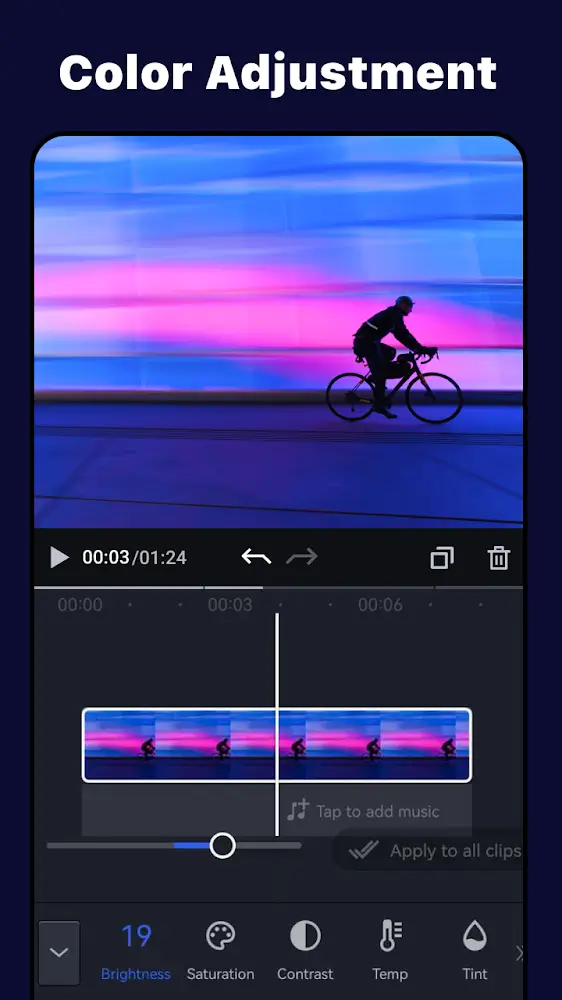Undo the last edit
This screenshot has width=562, height=1000.
point(256,557)
